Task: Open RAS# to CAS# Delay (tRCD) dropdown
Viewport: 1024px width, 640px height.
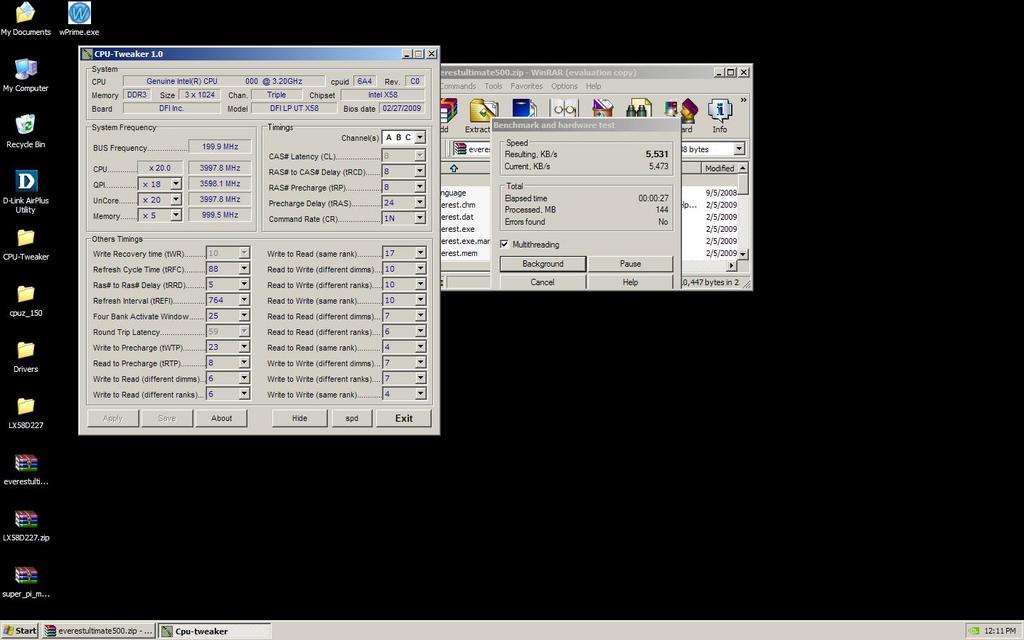Action: (420, 171)
